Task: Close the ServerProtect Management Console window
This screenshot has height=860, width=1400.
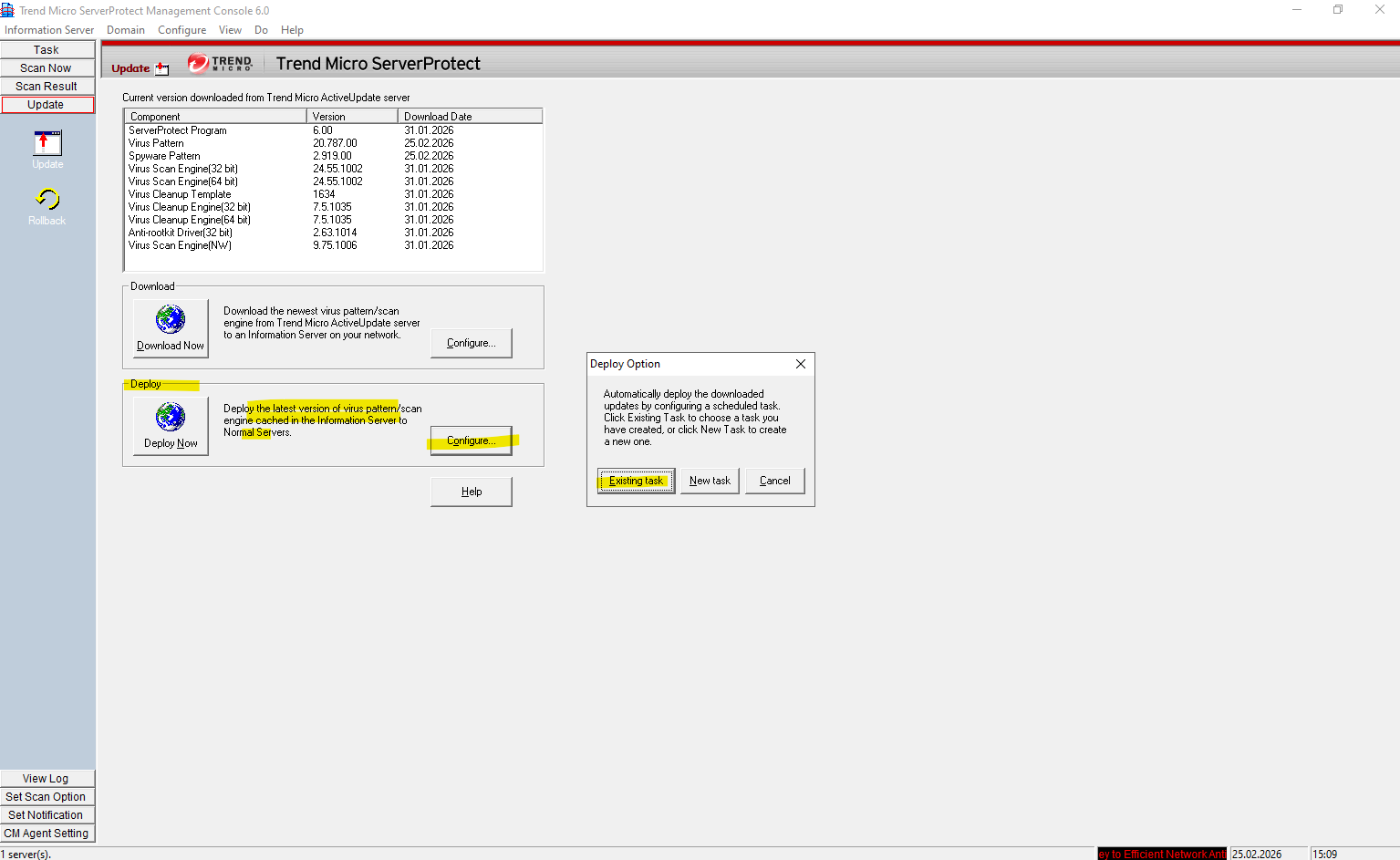Action: [1380, 9]
